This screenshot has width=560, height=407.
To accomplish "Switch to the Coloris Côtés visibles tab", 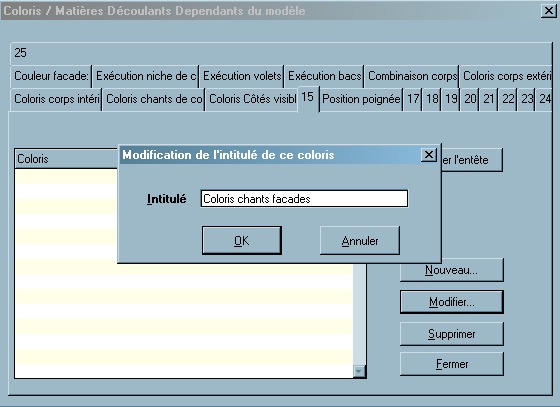I will tap(252, 99).
